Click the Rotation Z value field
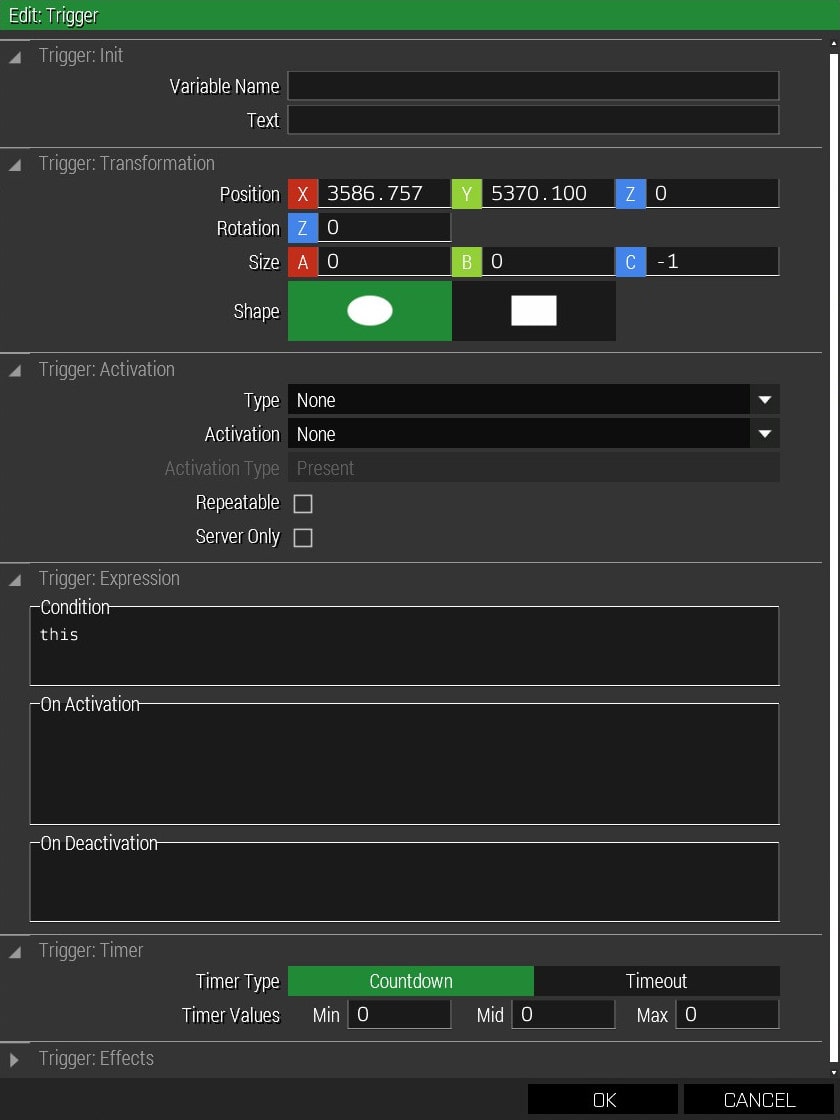 (x=384, y=228)
